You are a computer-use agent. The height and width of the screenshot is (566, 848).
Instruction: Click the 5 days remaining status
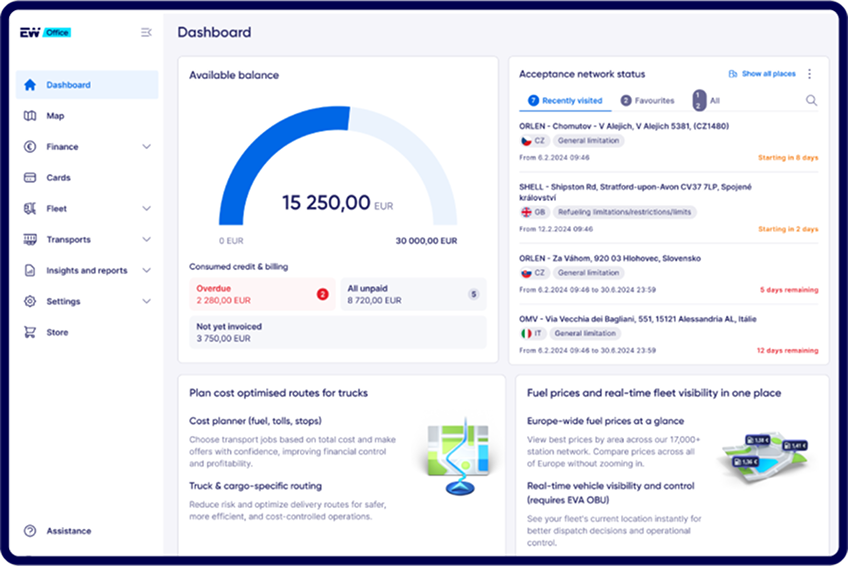pyautogui.click(x=789, y=290)
